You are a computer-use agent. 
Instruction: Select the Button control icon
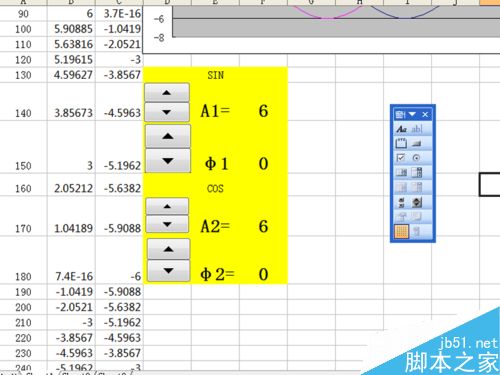click(x=417, y=144)
